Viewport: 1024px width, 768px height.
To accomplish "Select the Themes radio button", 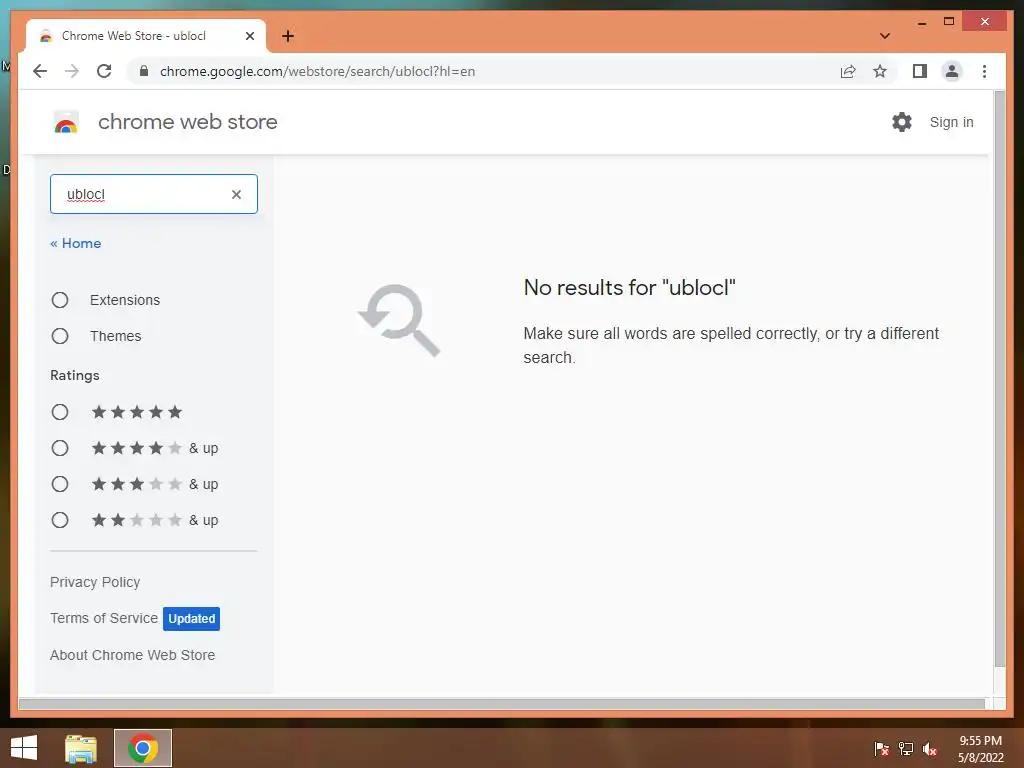I will (60, 336).
